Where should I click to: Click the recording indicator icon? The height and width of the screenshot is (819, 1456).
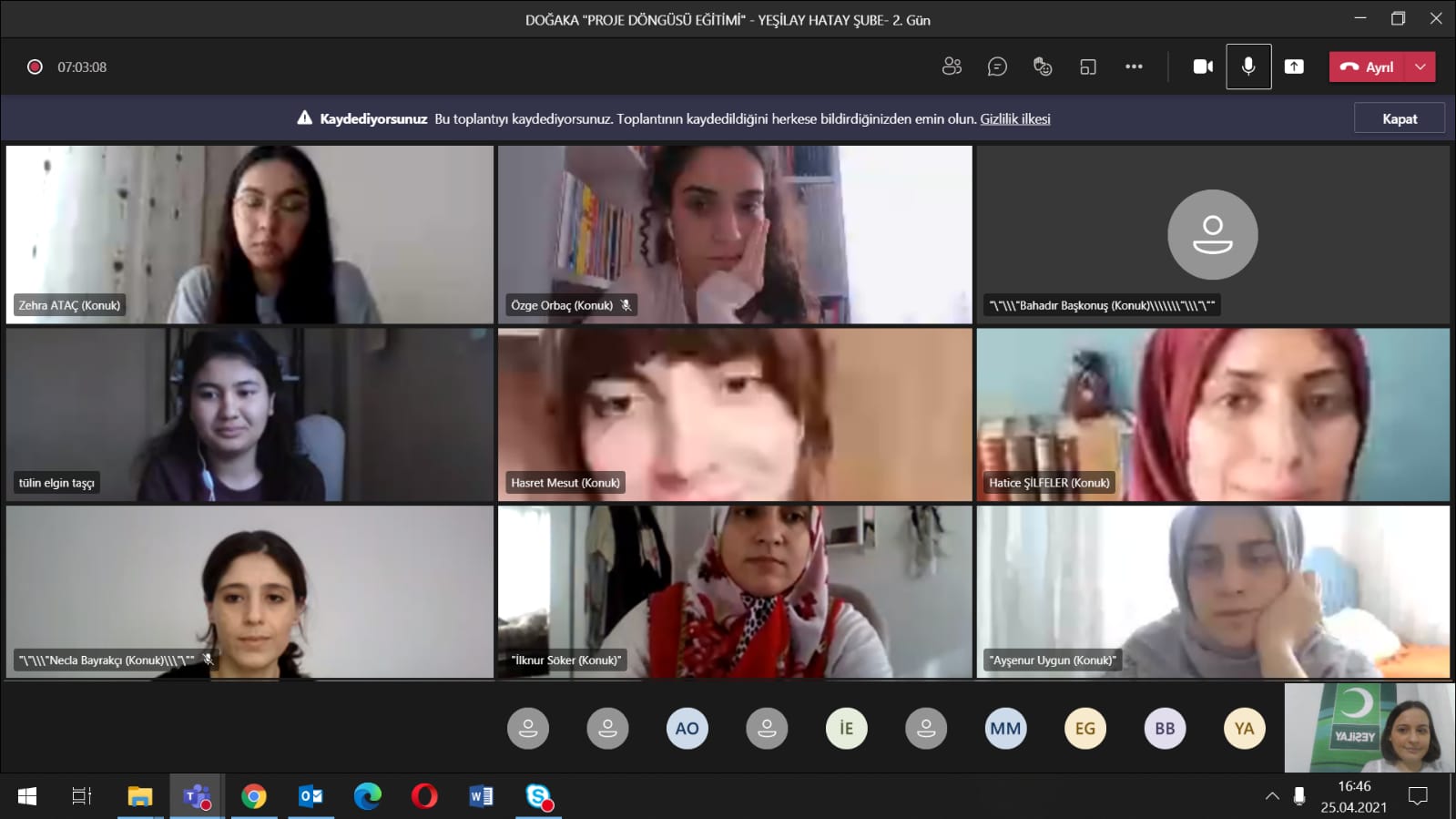tap(35, 67)
